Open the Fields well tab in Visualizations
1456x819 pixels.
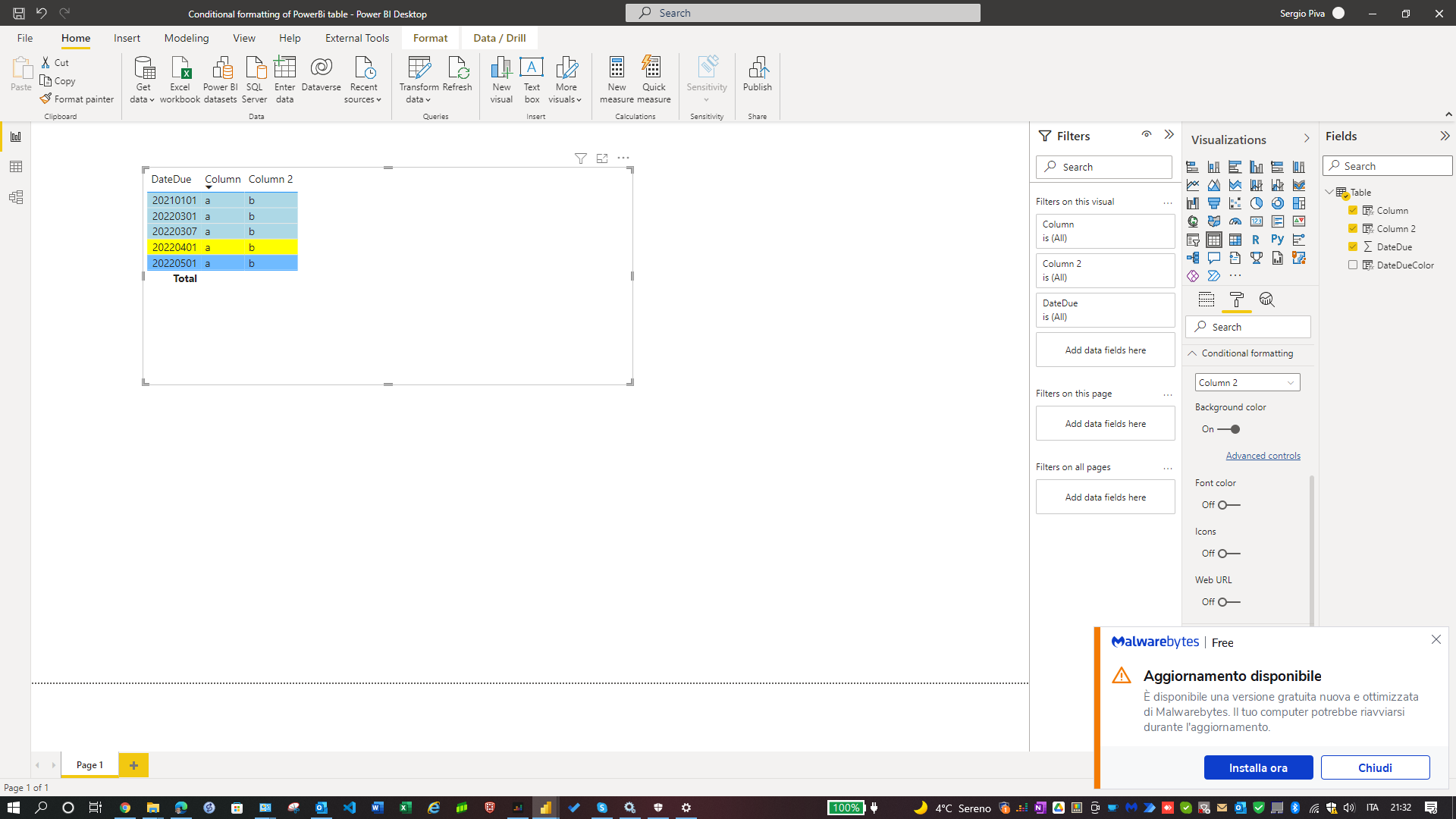1207,300
